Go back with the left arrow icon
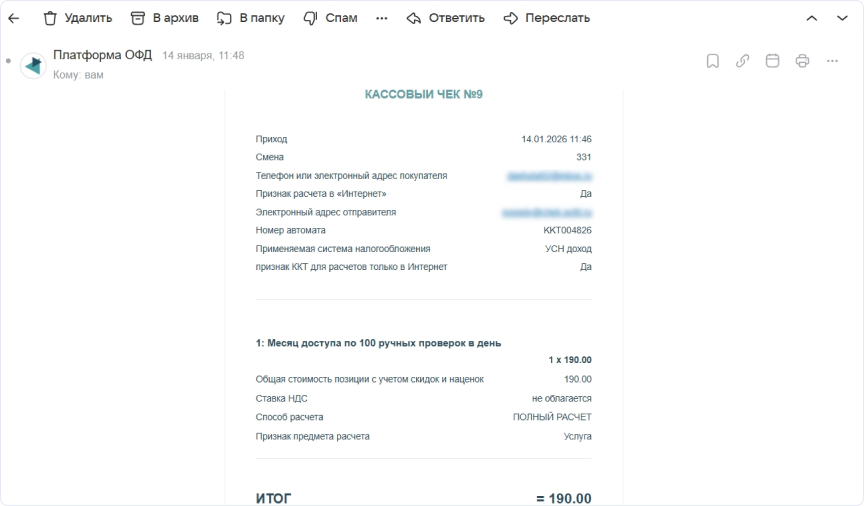Viewport: 864px width, 506px height. (14, 18)
